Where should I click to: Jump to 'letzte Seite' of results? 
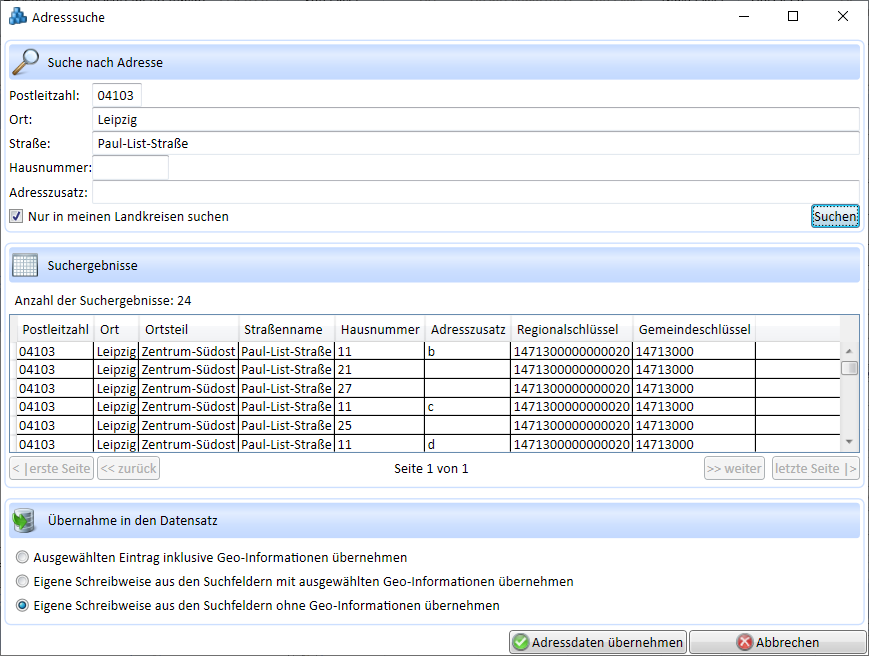[815, 468]
